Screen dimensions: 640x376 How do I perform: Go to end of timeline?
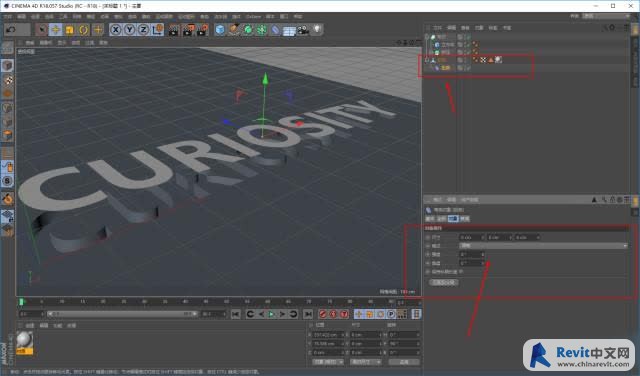click(308, 314)
